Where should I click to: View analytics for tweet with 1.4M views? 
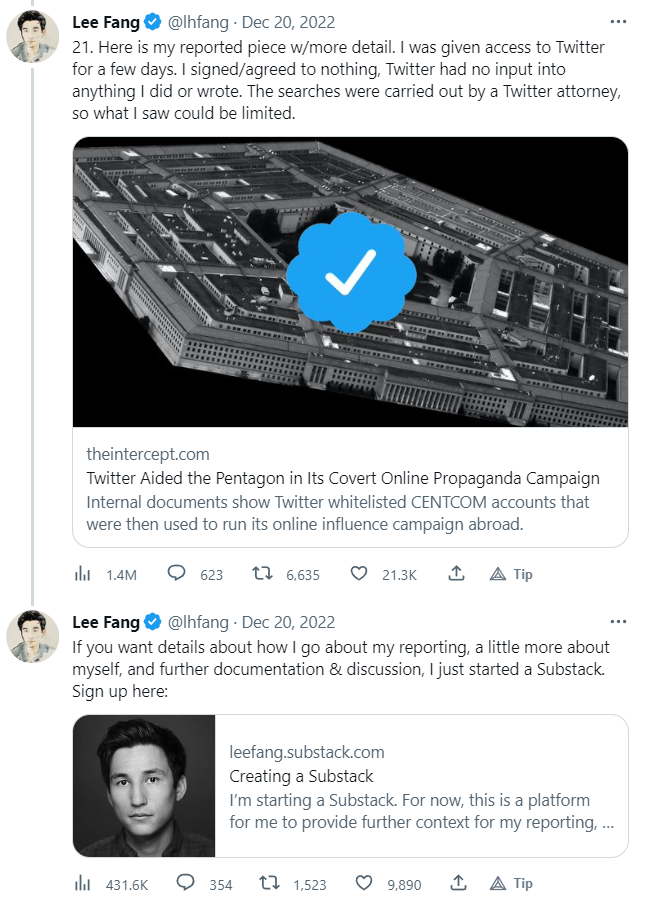point(83,575)
